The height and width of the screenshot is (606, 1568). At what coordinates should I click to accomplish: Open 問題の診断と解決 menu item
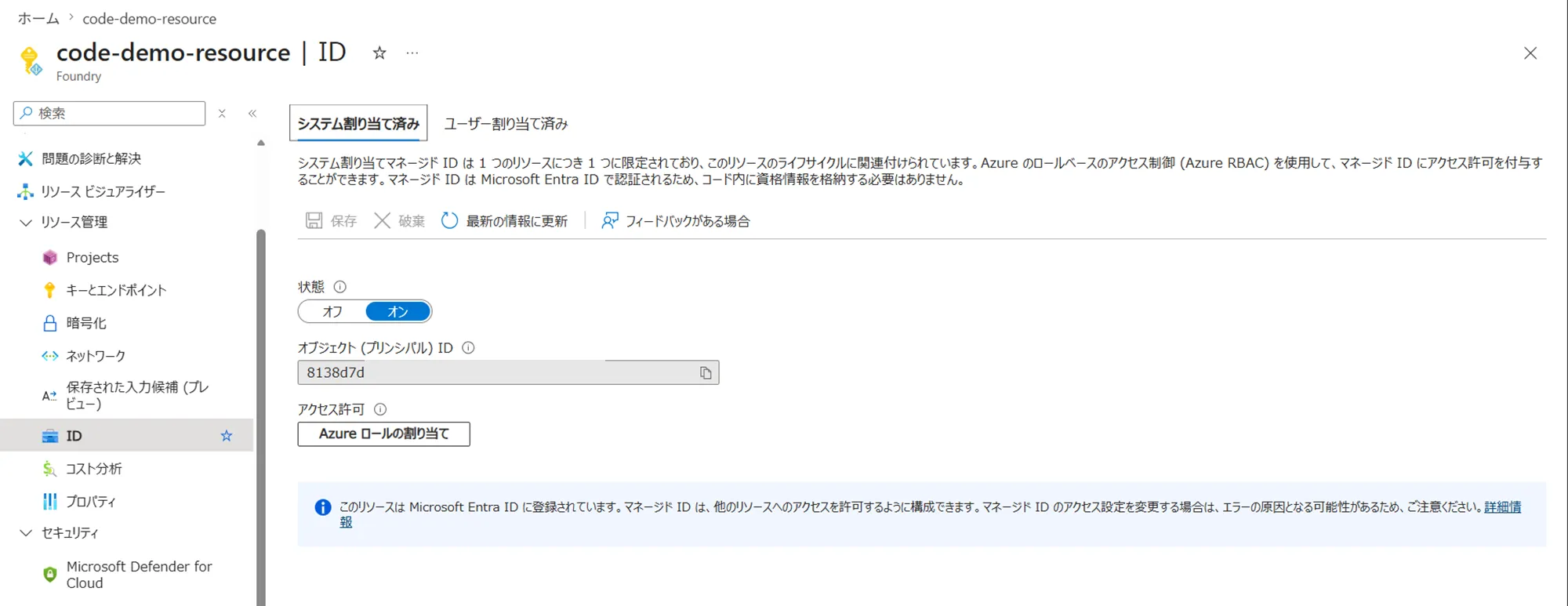pos(91,158)
